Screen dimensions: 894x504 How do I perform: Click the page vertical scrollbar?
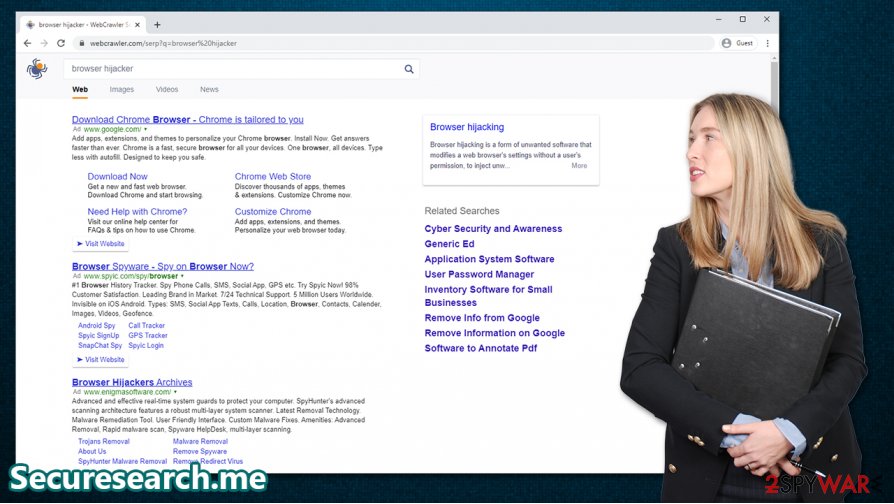click(774, 83)
